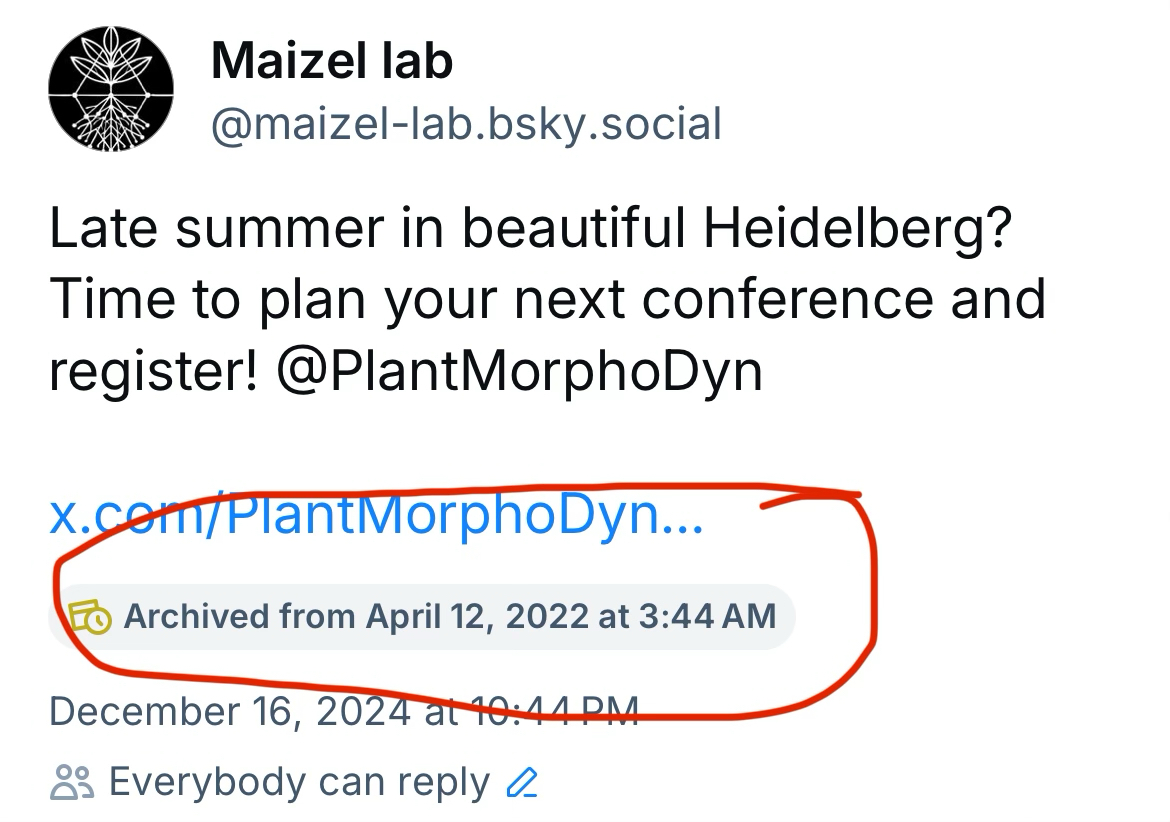Viewport: 1170px width, 822px height.
Task: Click the December 16, 2024 post date
Action: pos(228,711)
